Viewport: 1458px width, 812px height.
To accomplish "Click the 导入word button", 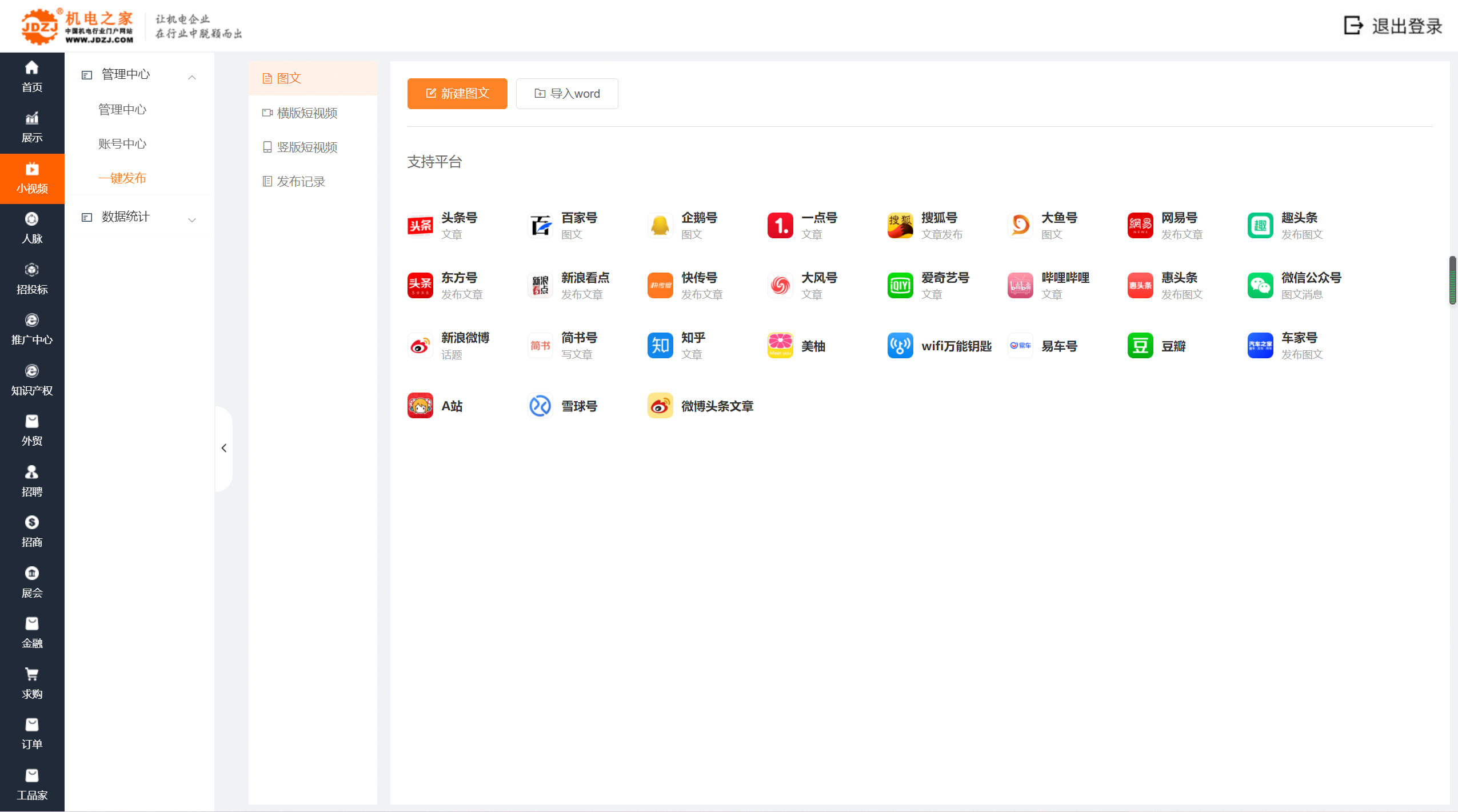I will [x=567, y=94].
